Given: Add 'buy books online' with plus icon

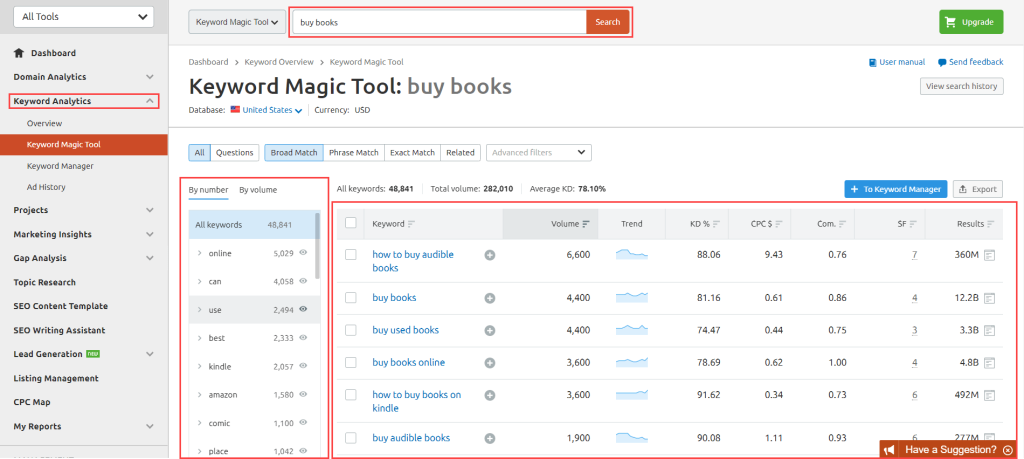Looking at the screenshot, I should pyautogui.click(x=490, y=363).
